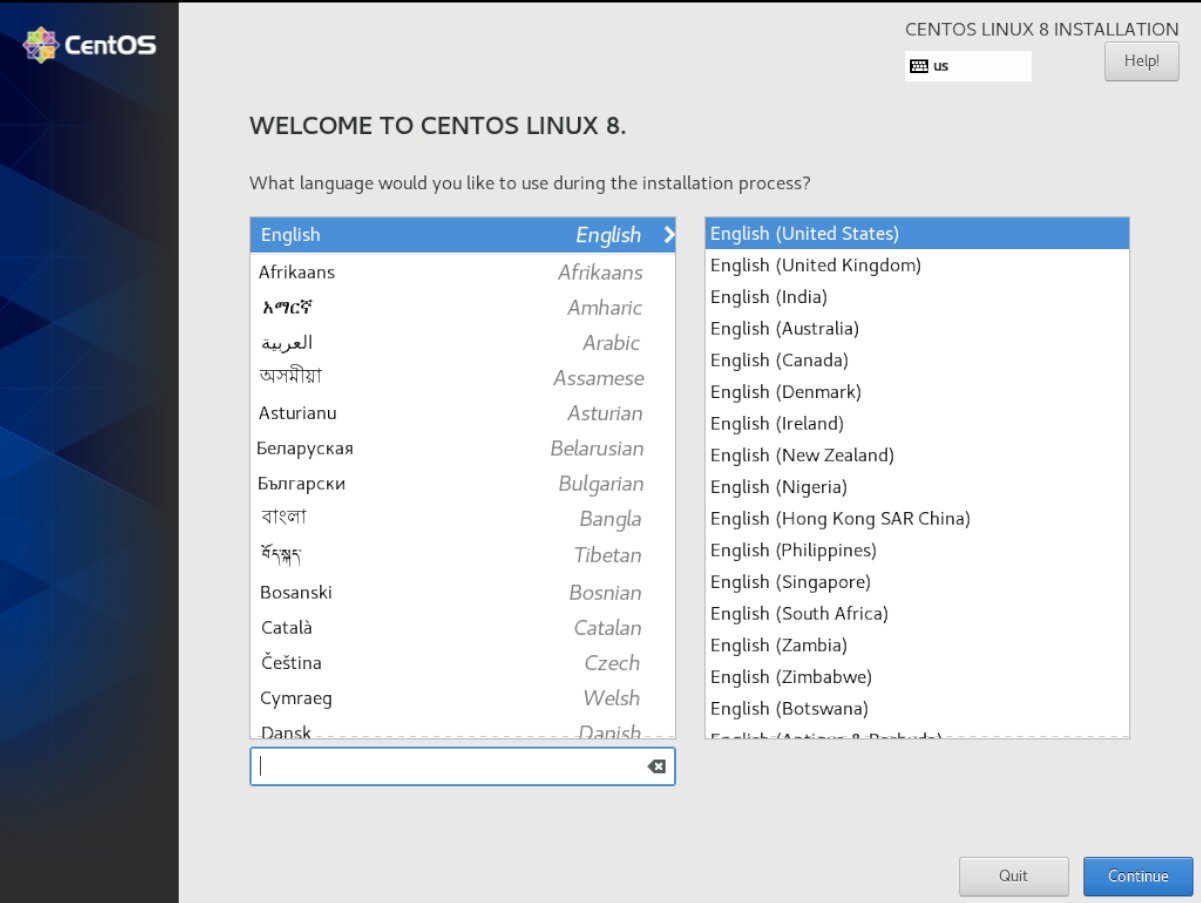Choose Català from the language list

click(285, 627)
